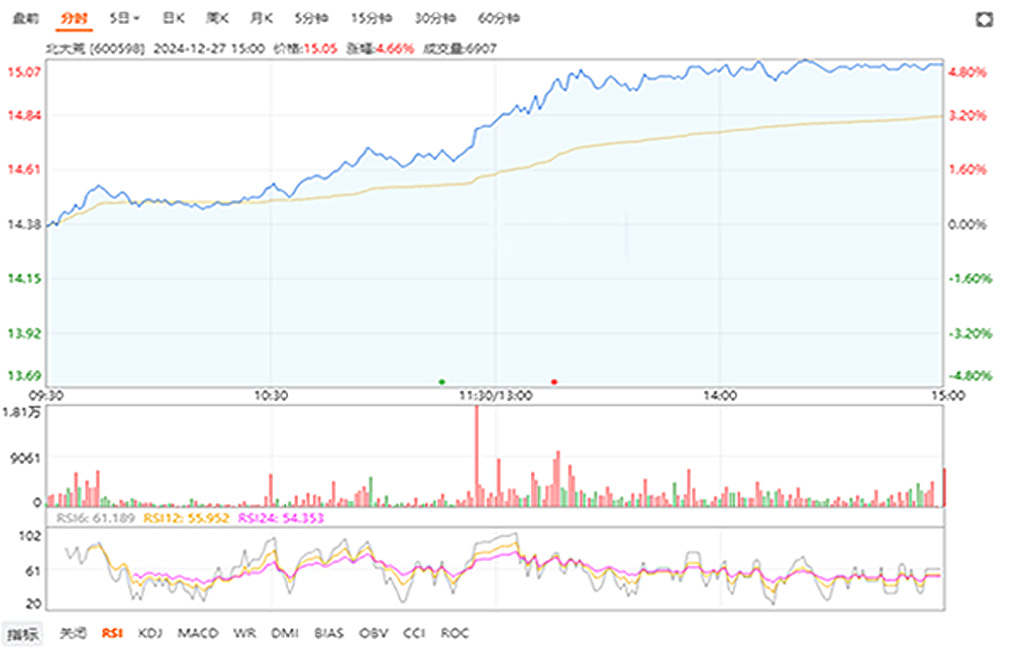Show the 月K chart
1026x661 pixels.
point(261,18)
